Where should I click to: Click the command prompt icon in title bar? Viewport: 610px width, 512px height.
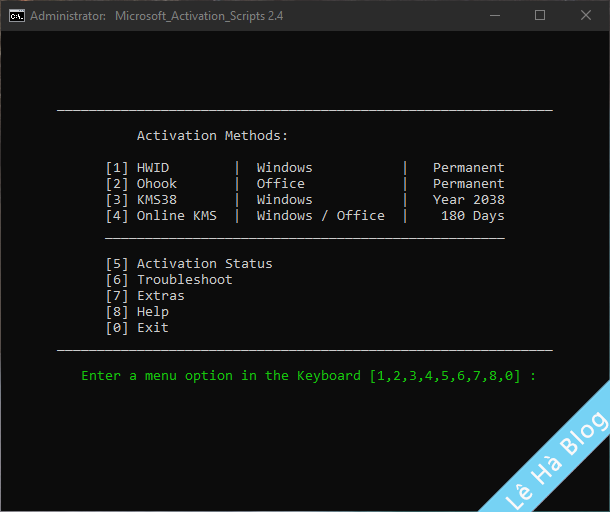click(x=17, y=16)
